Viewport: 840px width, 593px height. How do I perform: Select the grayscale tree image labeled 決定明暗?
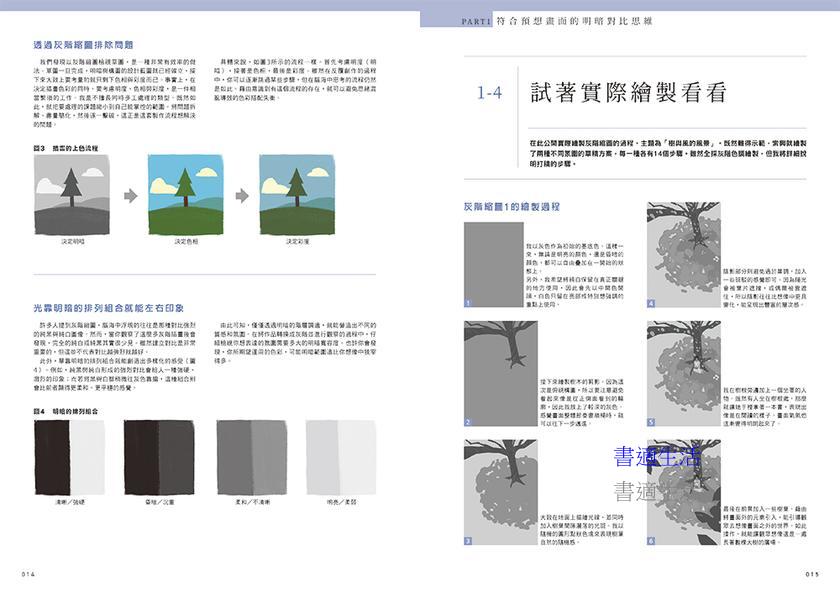click(74, 195)
